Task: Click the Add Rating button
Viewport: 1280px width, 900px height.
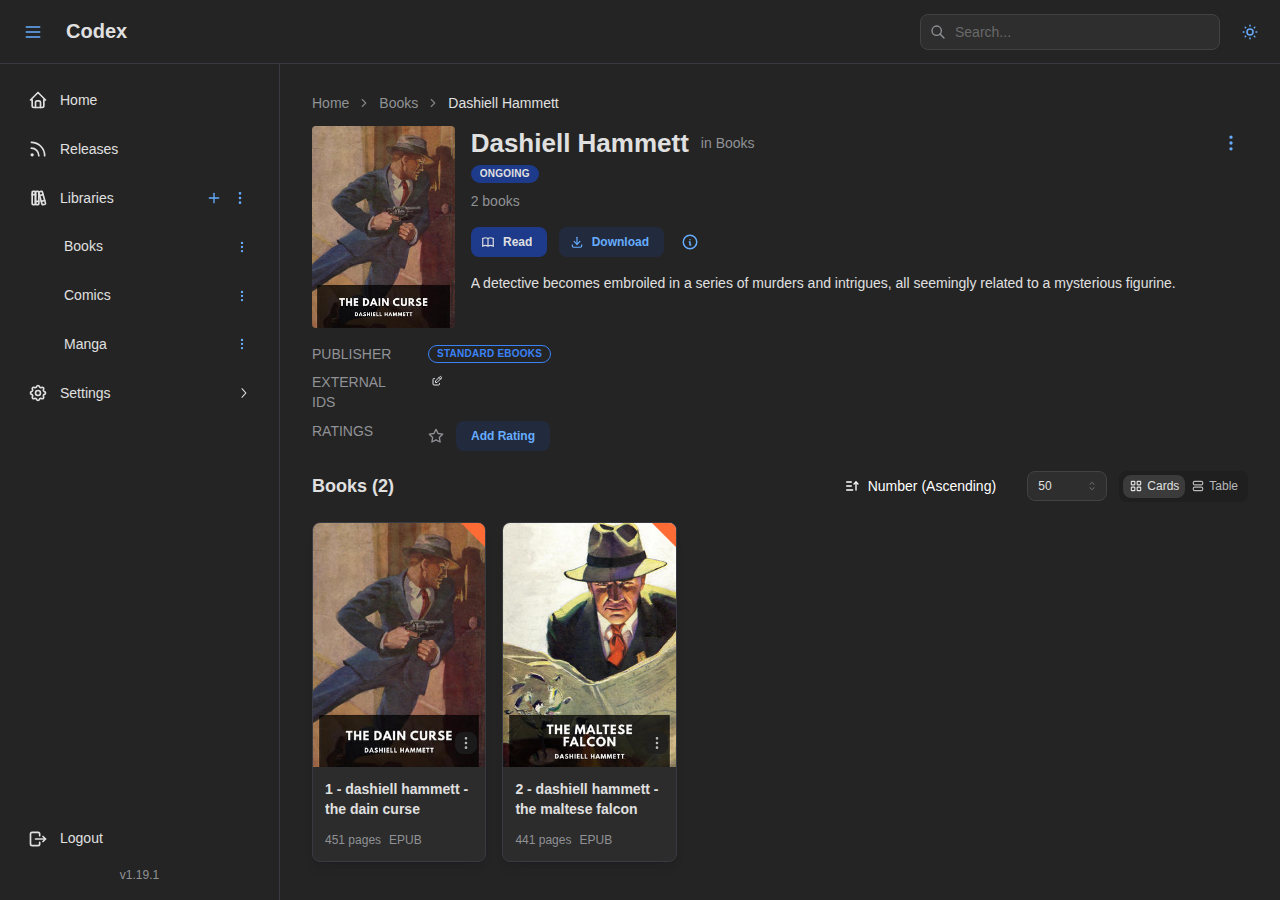Action: click(x=503, y=436)
